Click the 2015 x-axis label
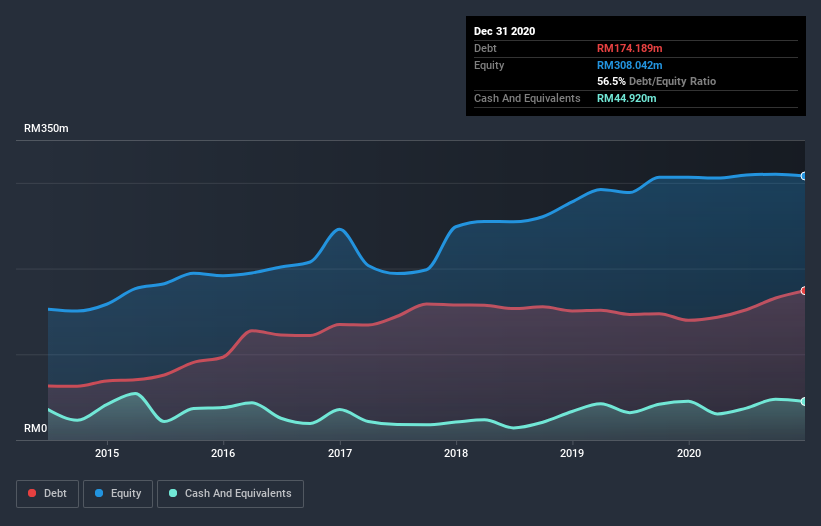Viewport: 821px width, 526px height. [x=107, y=453]
